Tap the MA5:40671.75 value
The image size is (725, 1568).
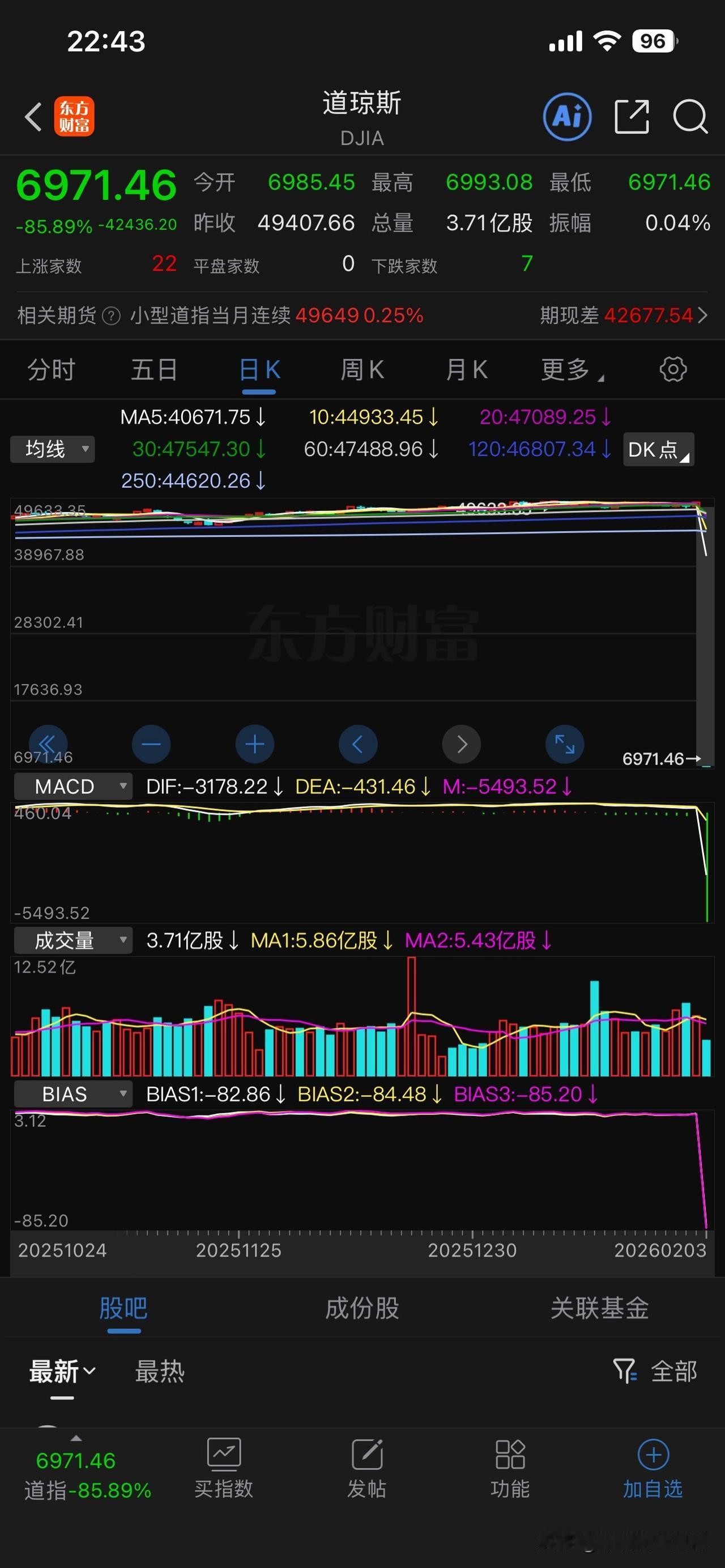(x=193, y=417)
